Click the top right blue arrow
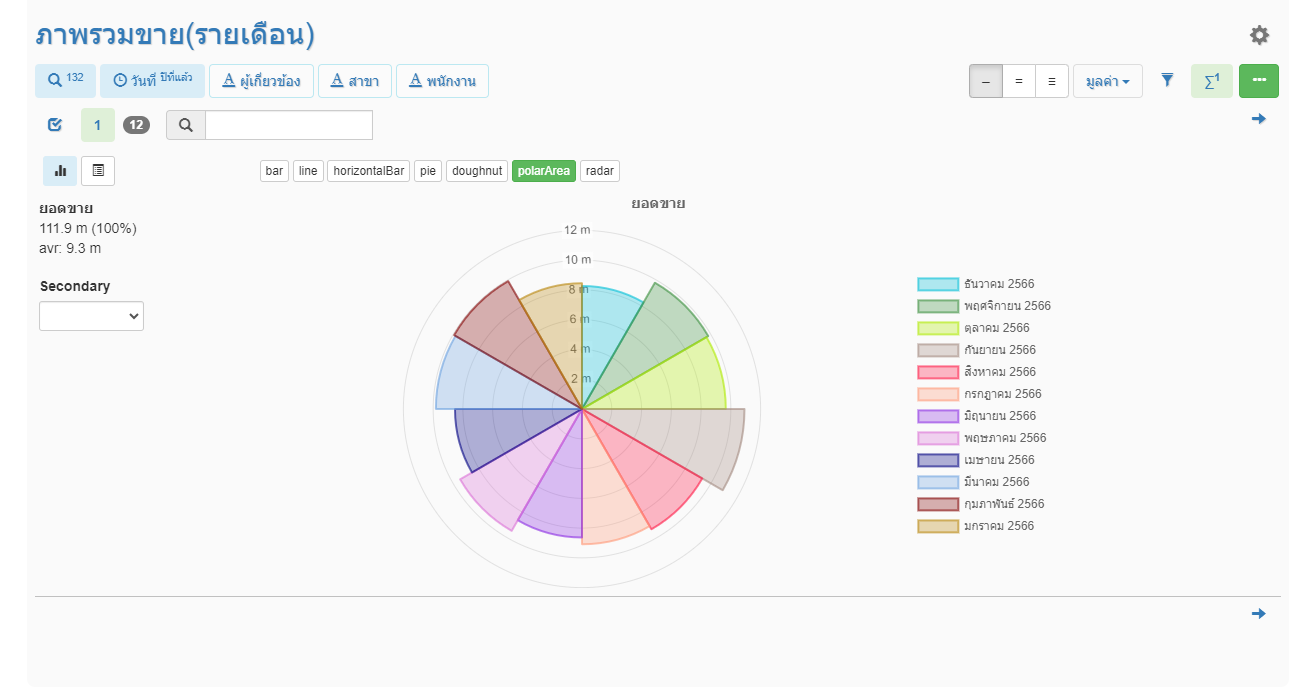The image size is (1300, 691). 1258,119
